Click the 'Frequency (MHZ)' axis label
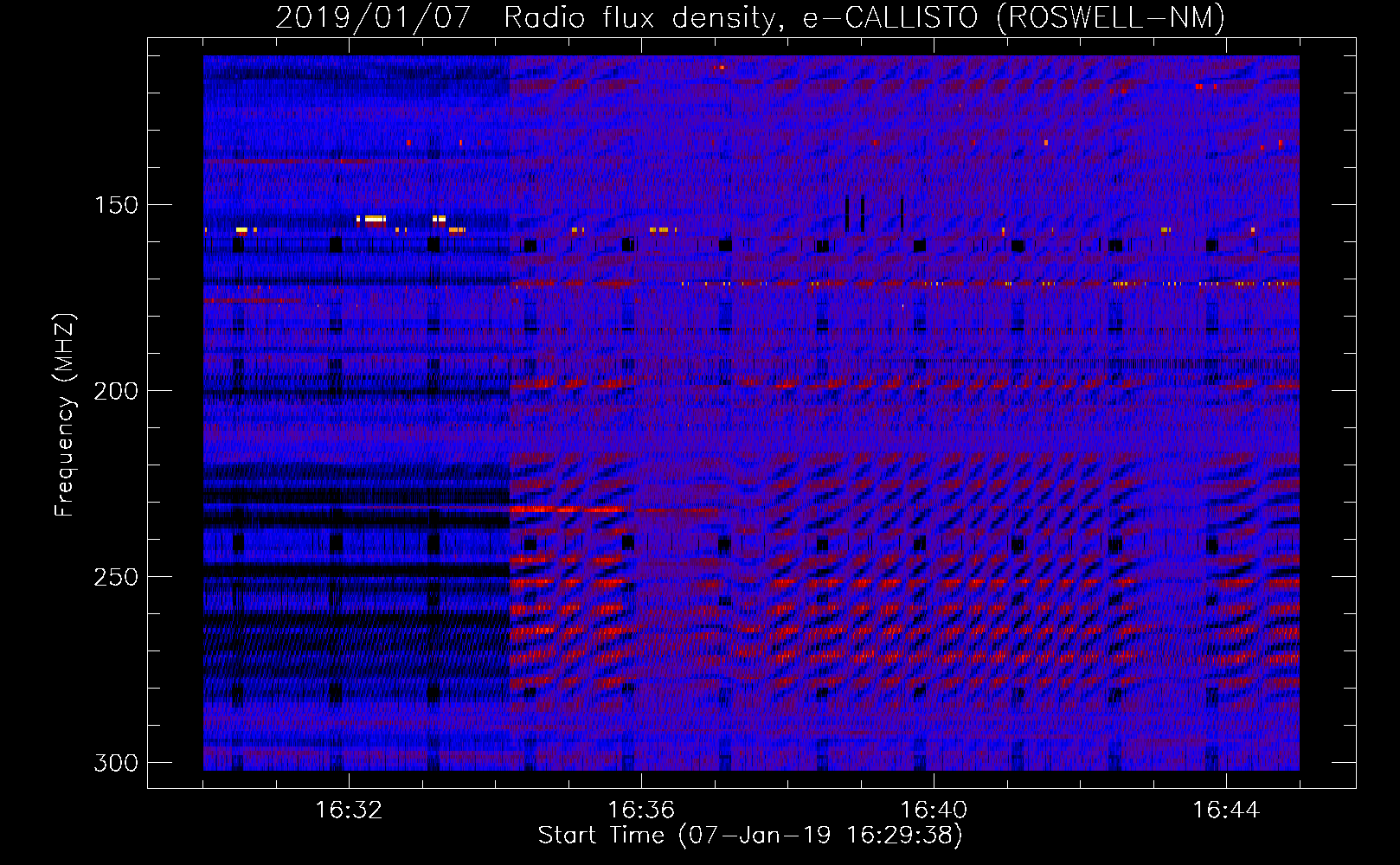The width and height of the screenshot is (1400, 865). pos(65,414)
